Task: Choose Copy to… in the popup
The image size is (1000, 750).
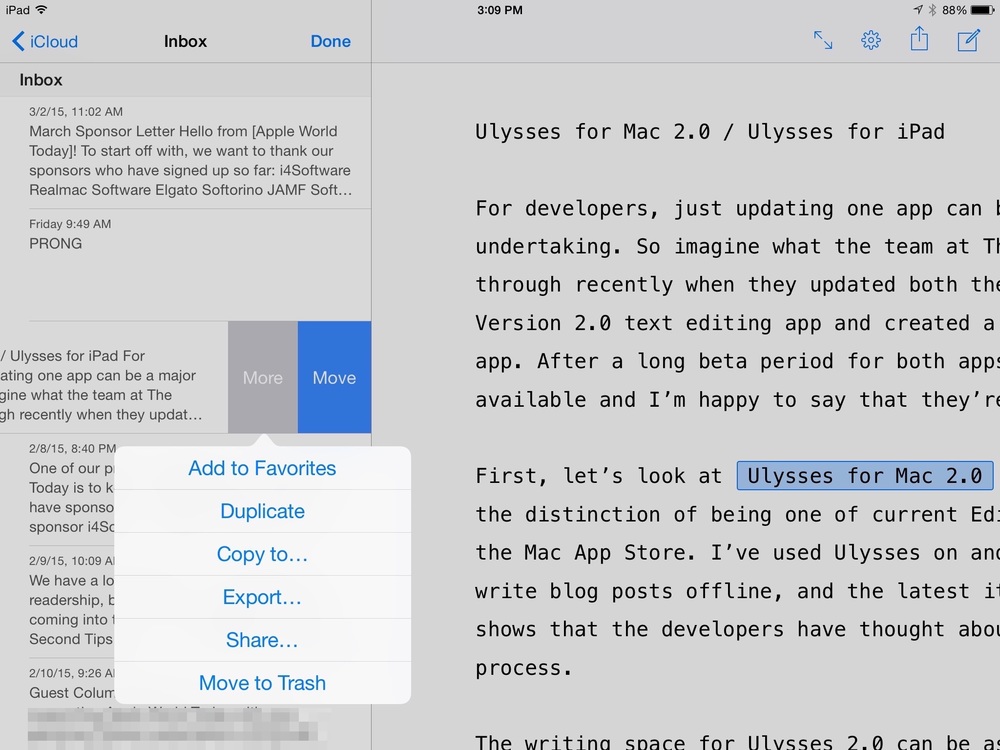Action: coord(262,554)
